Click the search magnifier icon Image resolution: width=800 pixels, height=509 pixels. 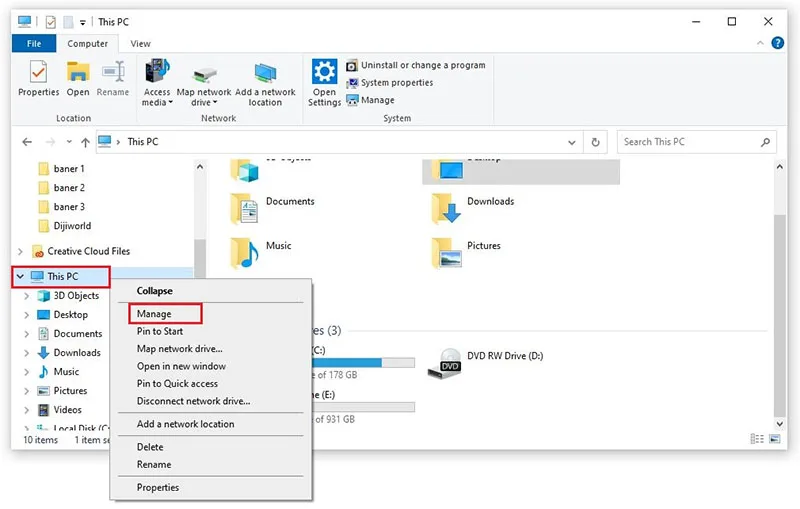tap(765, 142)
